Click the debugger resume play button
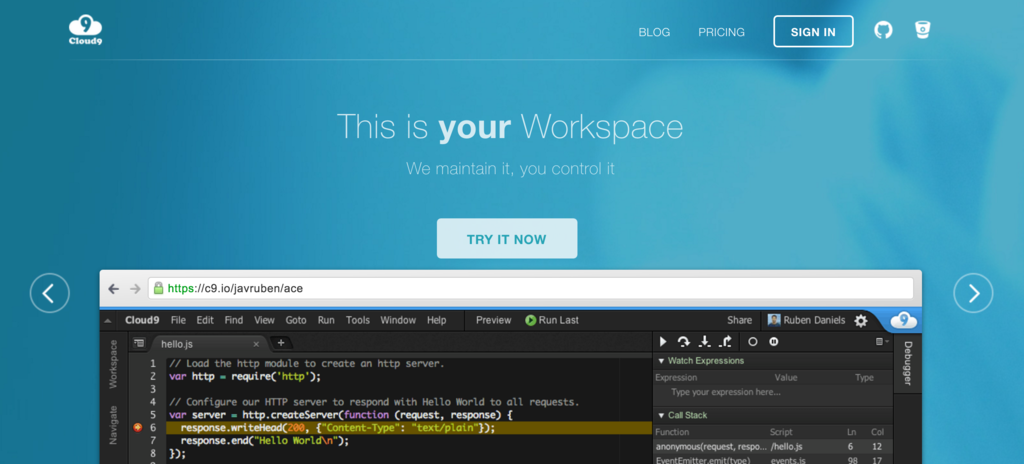Viewport: 1024px width, 464px height. click(663, 341)
